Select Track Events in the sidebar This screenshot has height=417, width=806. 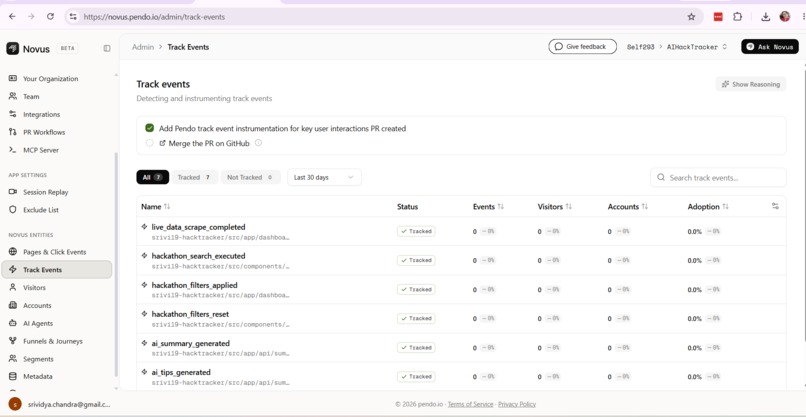(x=57, y=269)
